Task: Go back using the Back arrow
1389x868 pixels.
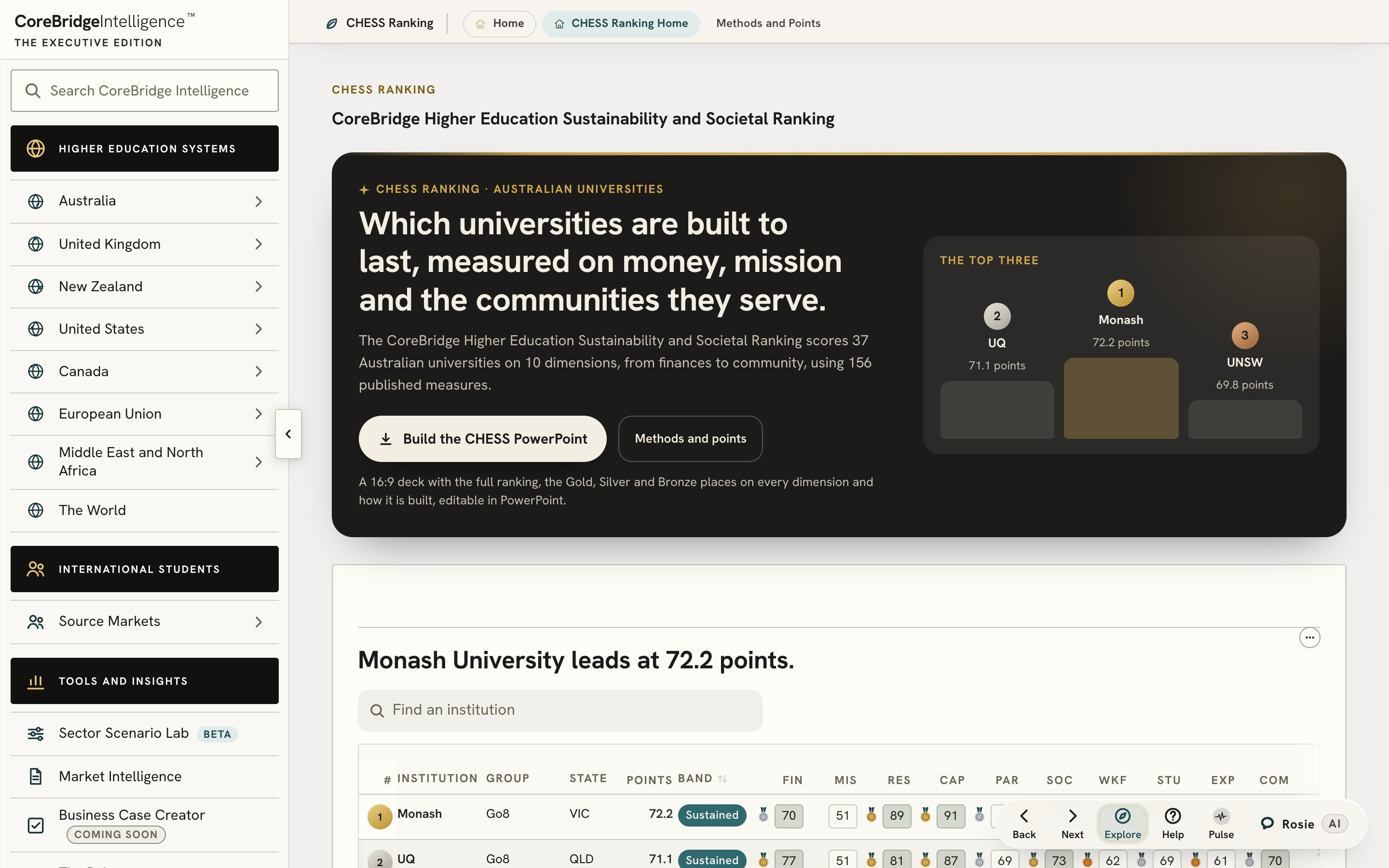Action: 1024,823
